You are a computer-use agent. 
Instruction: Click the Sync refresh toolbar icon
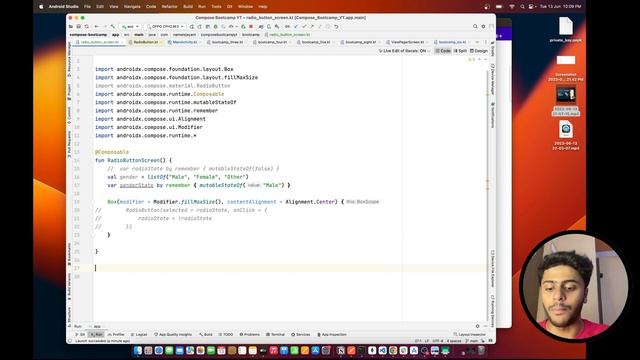tap(87, 27)
